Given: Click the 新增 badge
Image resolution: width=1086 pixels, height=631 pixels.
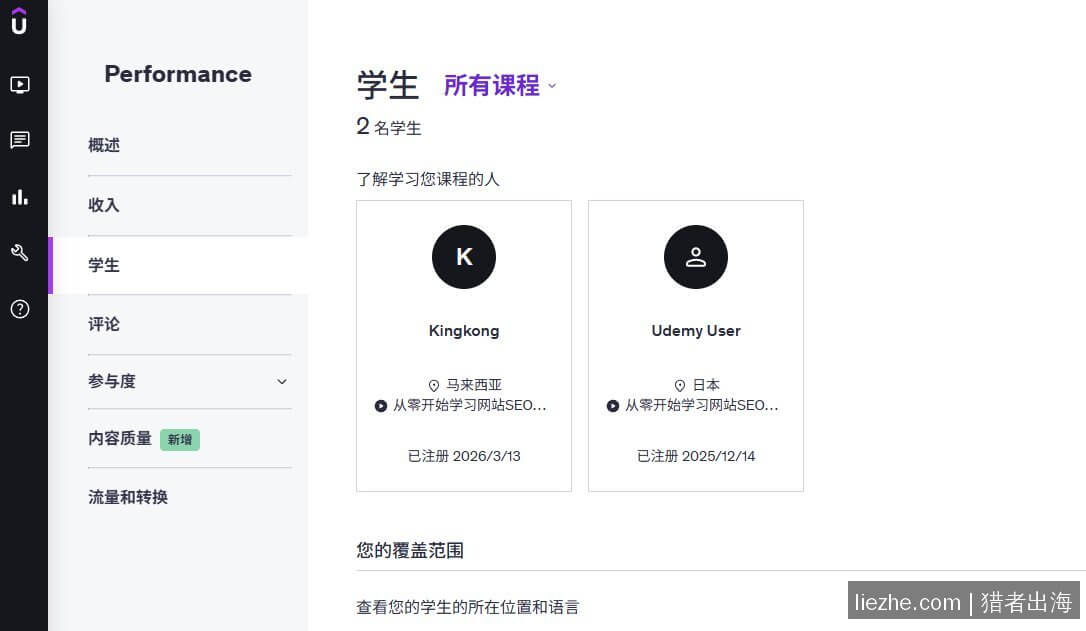Looking at the screenshot, I should point(180,440).
